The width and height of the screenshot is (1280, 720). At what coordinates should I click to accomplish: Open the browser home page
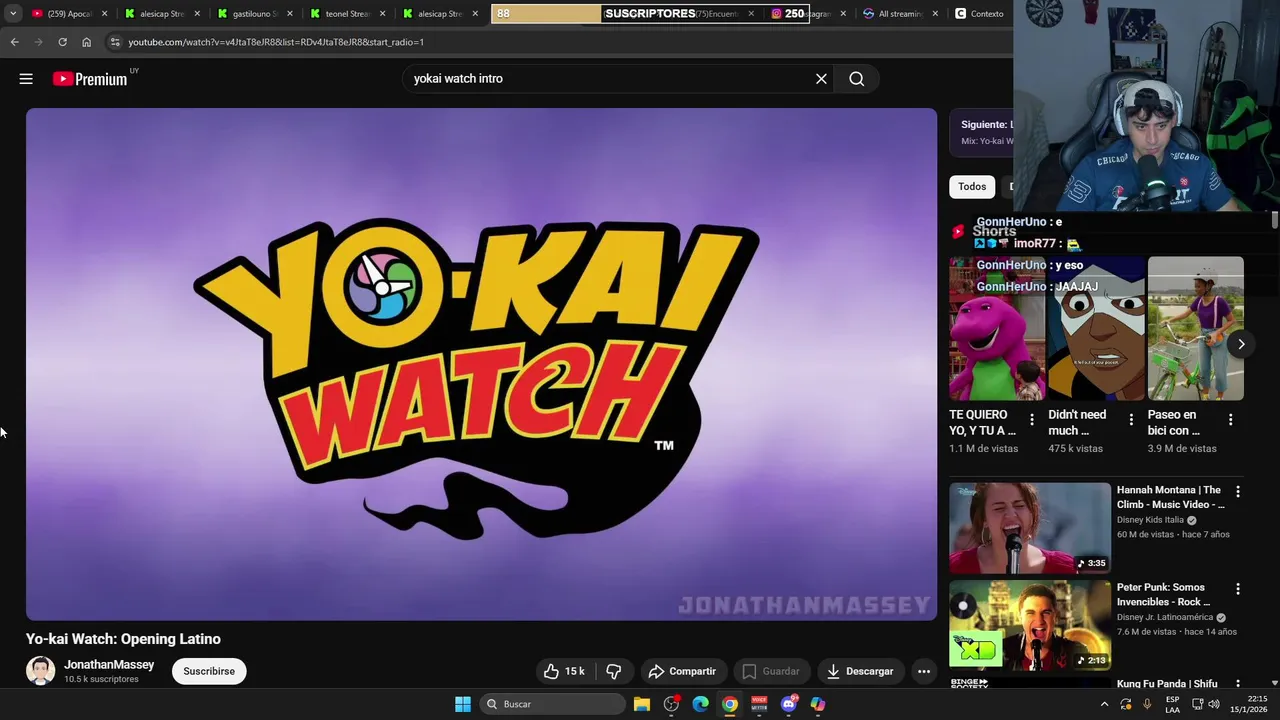[x=86, y=42]
